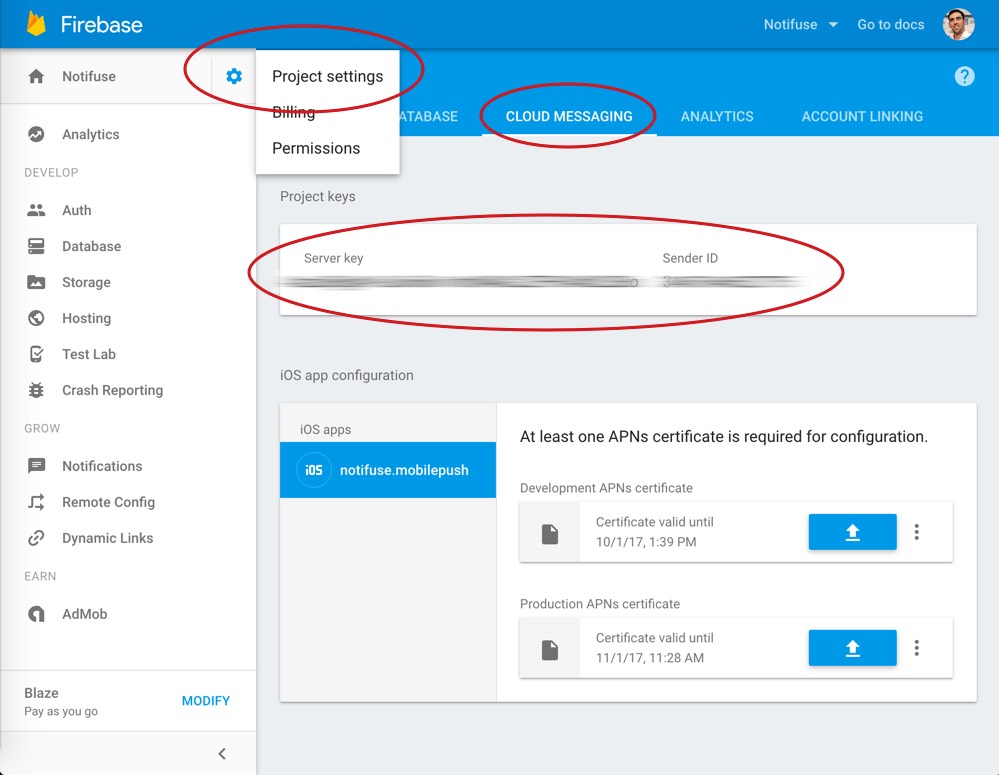The image size is (999, 775).
Task: Open the user profile avatar
Action: 958,24
